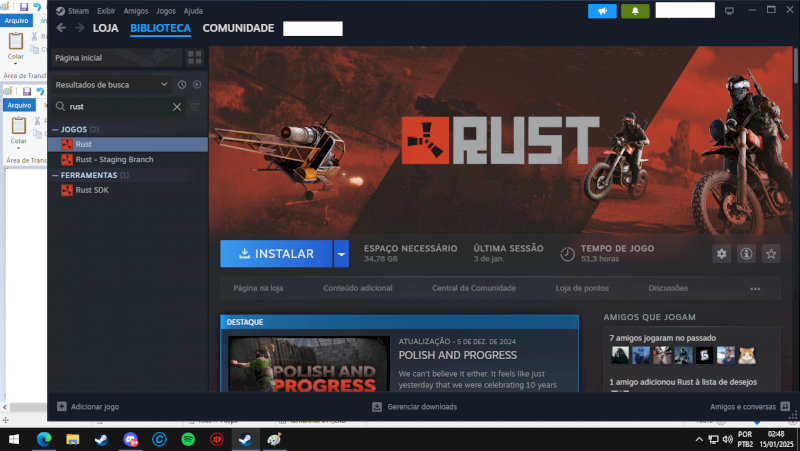Open the collections grid view icon

194,58
